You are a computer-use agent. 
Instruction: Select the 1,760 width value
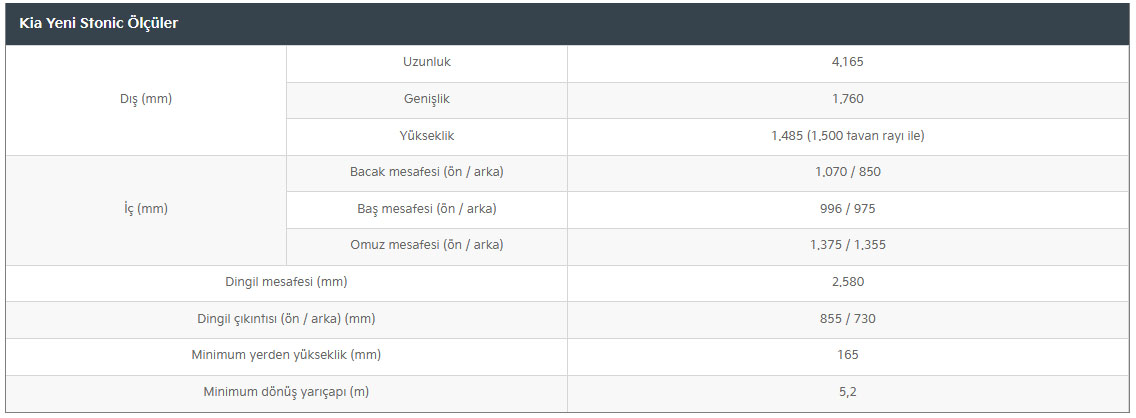point(847,99)
